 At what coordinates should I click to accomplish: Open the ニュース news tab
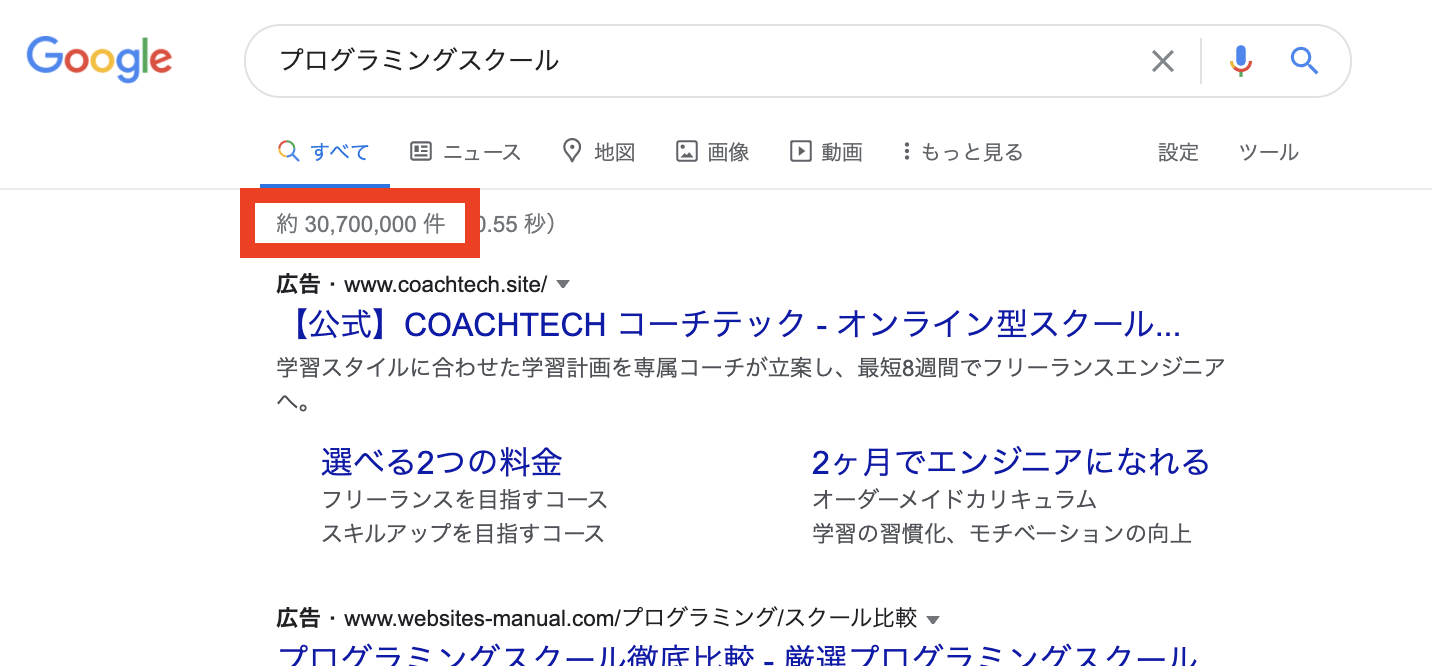click(466, 152)
